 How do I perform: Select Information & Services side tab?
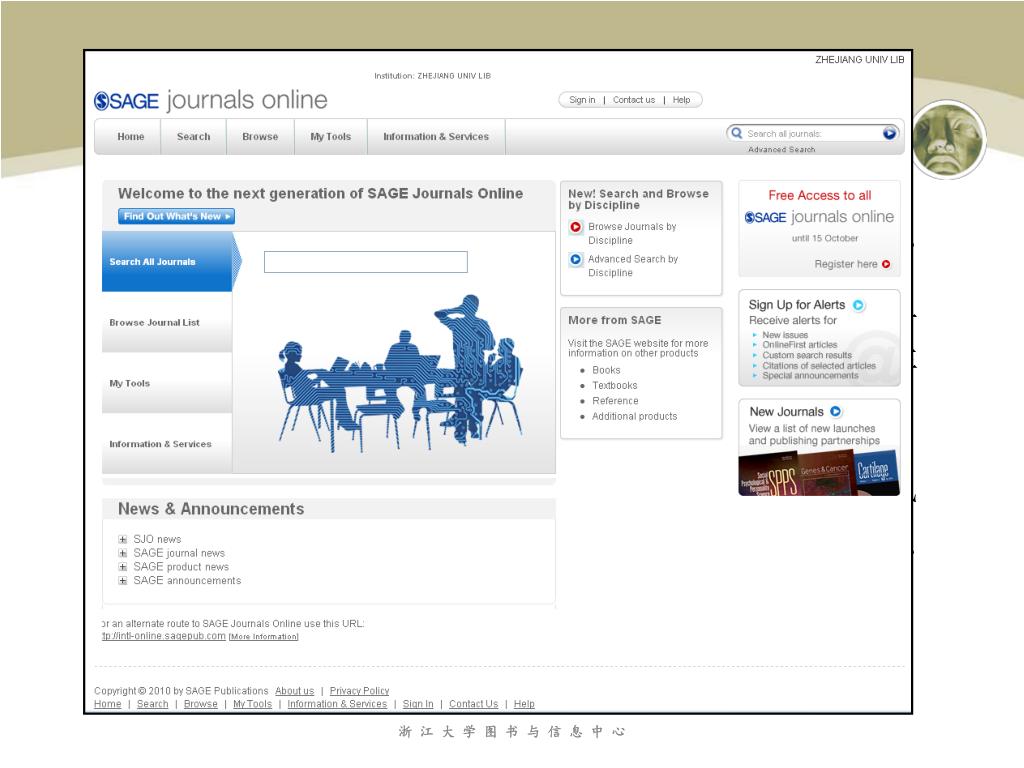pos(167,444)
